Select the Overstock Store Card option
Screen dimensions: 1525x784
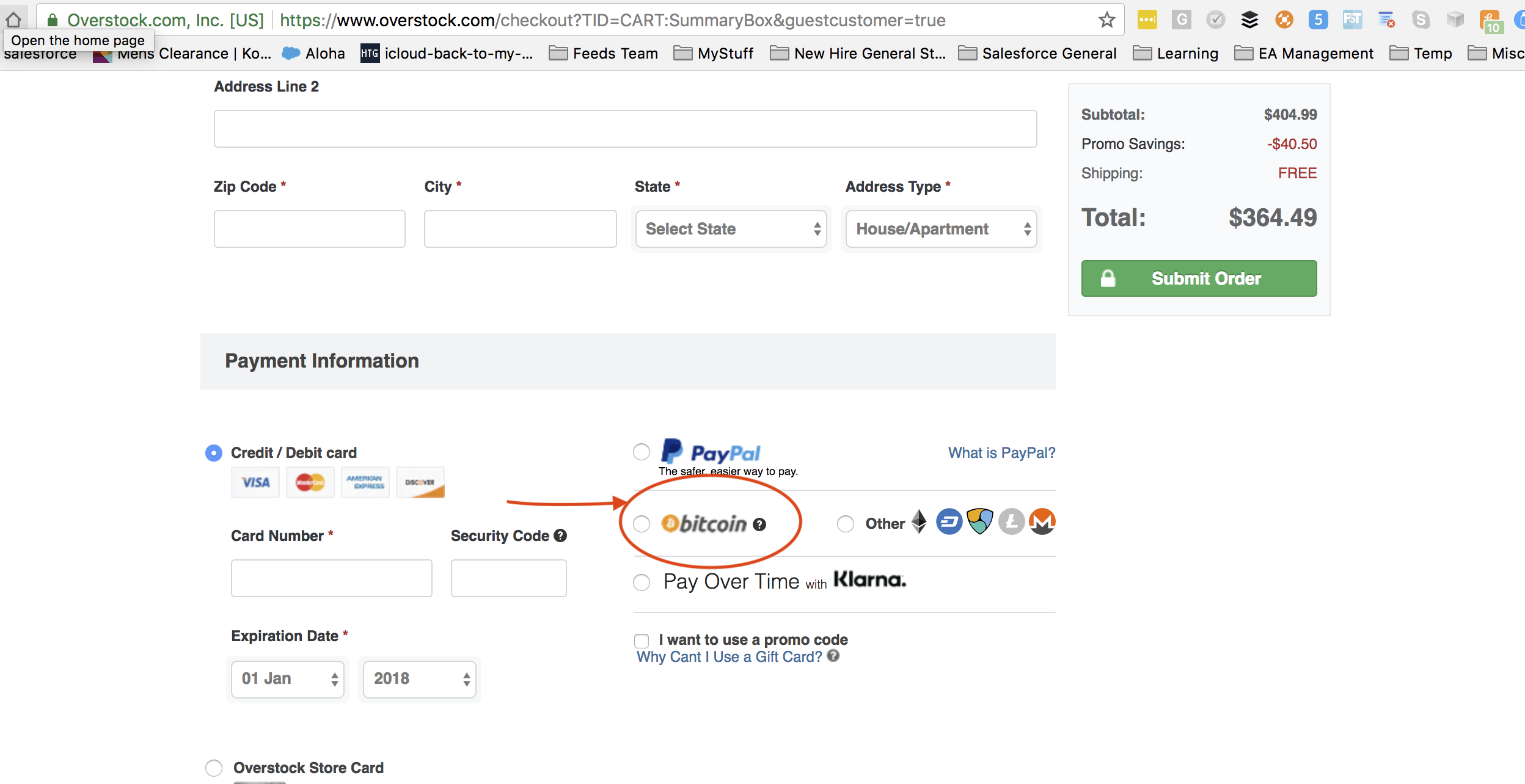(214, 768)
